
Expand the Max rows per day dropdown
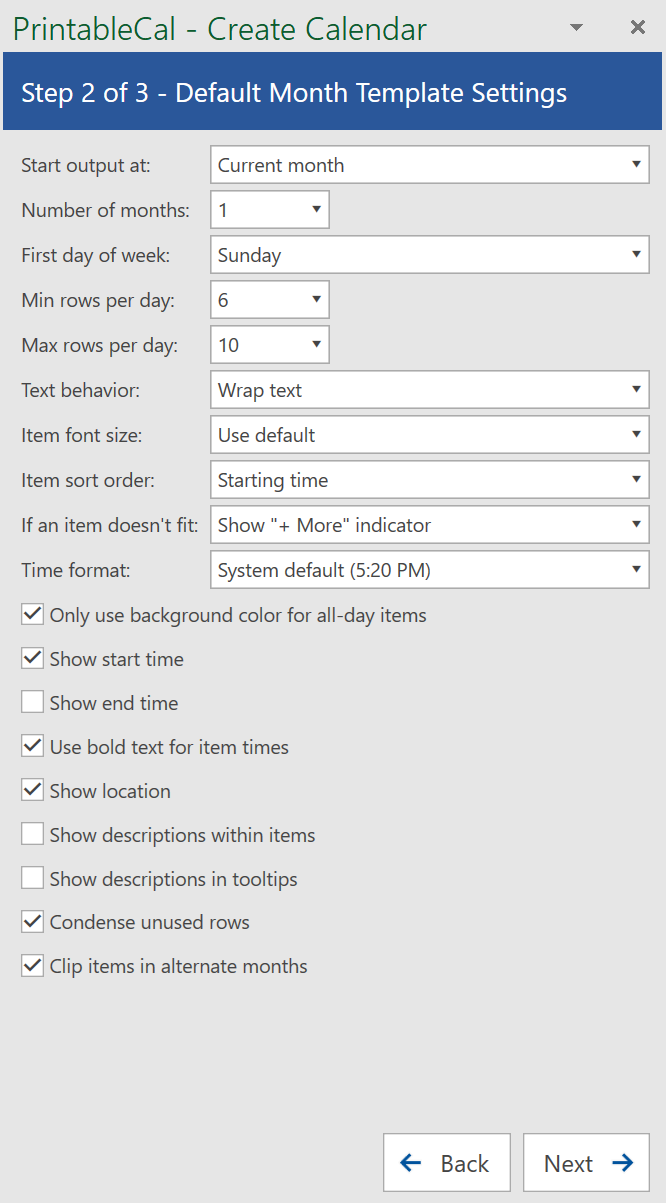270,345
